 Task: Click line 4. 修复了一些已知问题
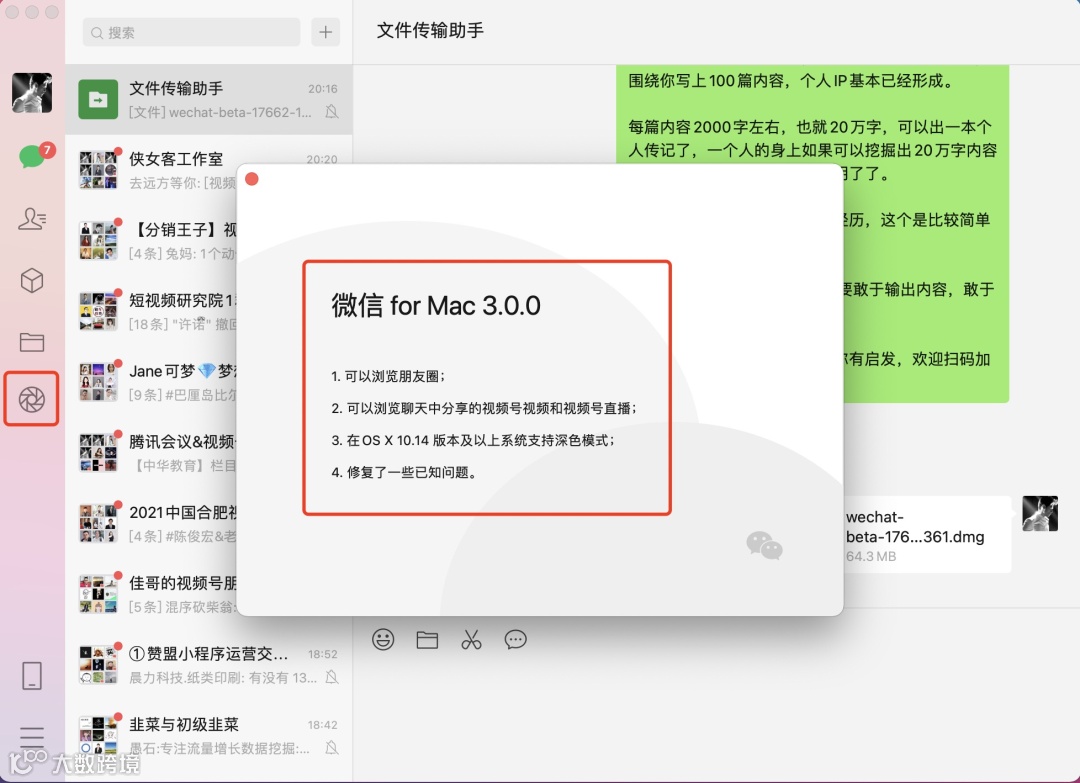(404, 472)
